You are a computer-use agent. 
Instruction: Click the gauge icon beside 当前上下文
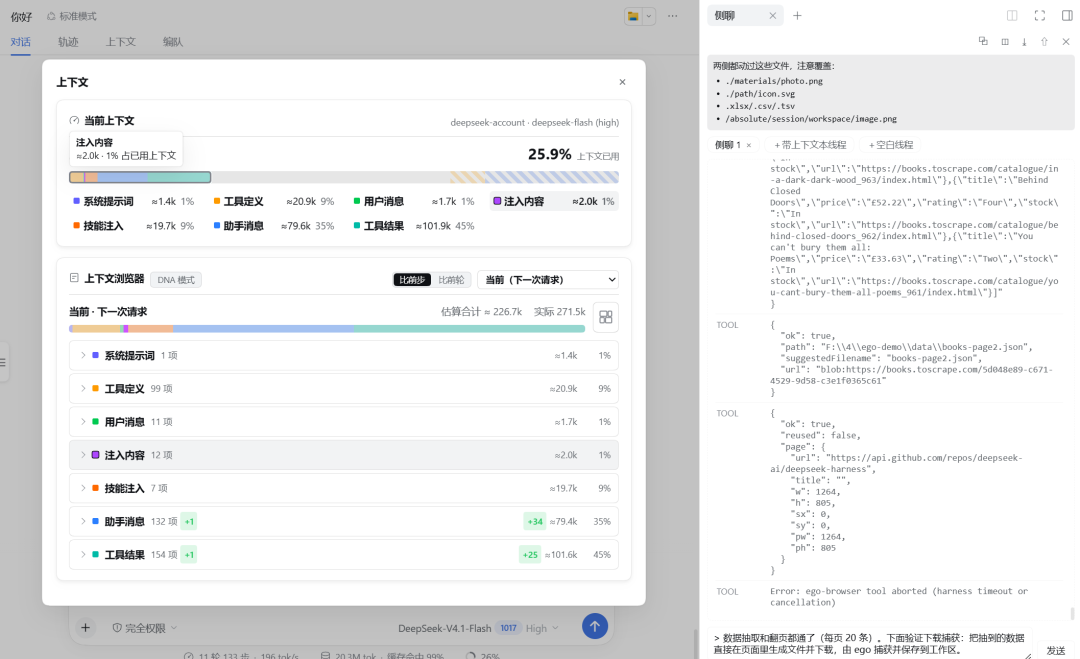(74, 121)
